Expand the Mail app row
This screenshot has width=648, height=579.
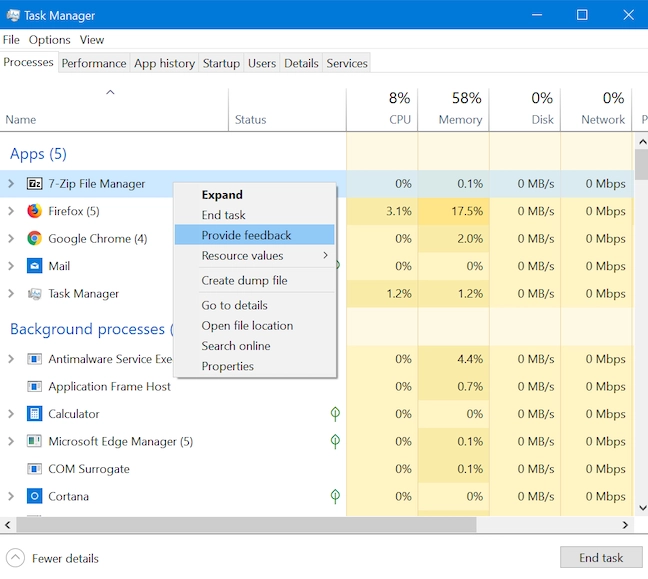click(x=11, y=266)
